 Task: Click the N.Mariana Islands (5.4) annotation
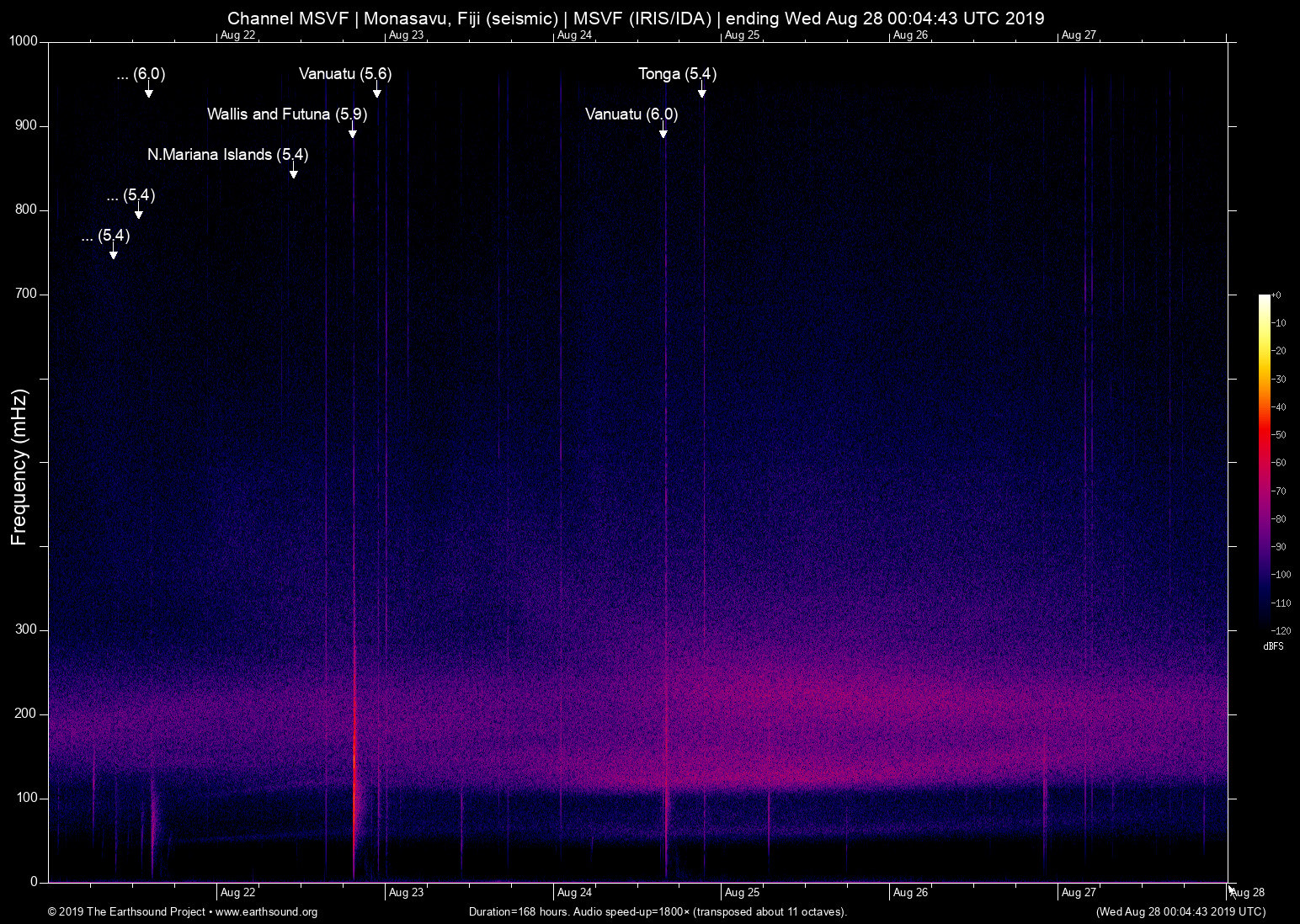(x=227, y=155)
